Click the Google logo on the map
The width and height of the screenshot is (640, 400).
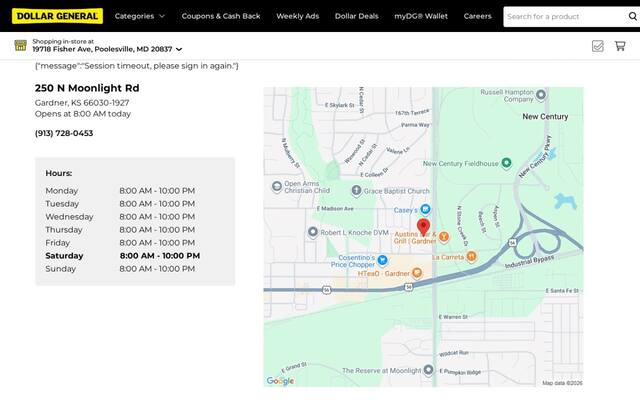(280, 381)
